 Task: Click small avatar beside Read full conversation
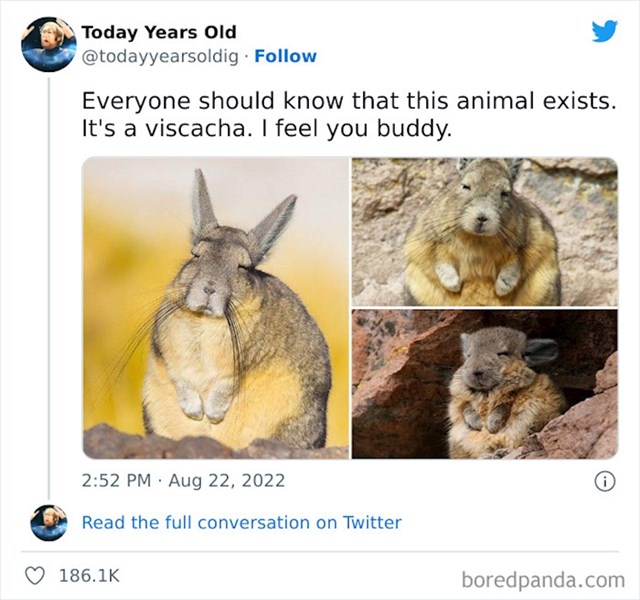pyautogui.click(x=49, y=522)
